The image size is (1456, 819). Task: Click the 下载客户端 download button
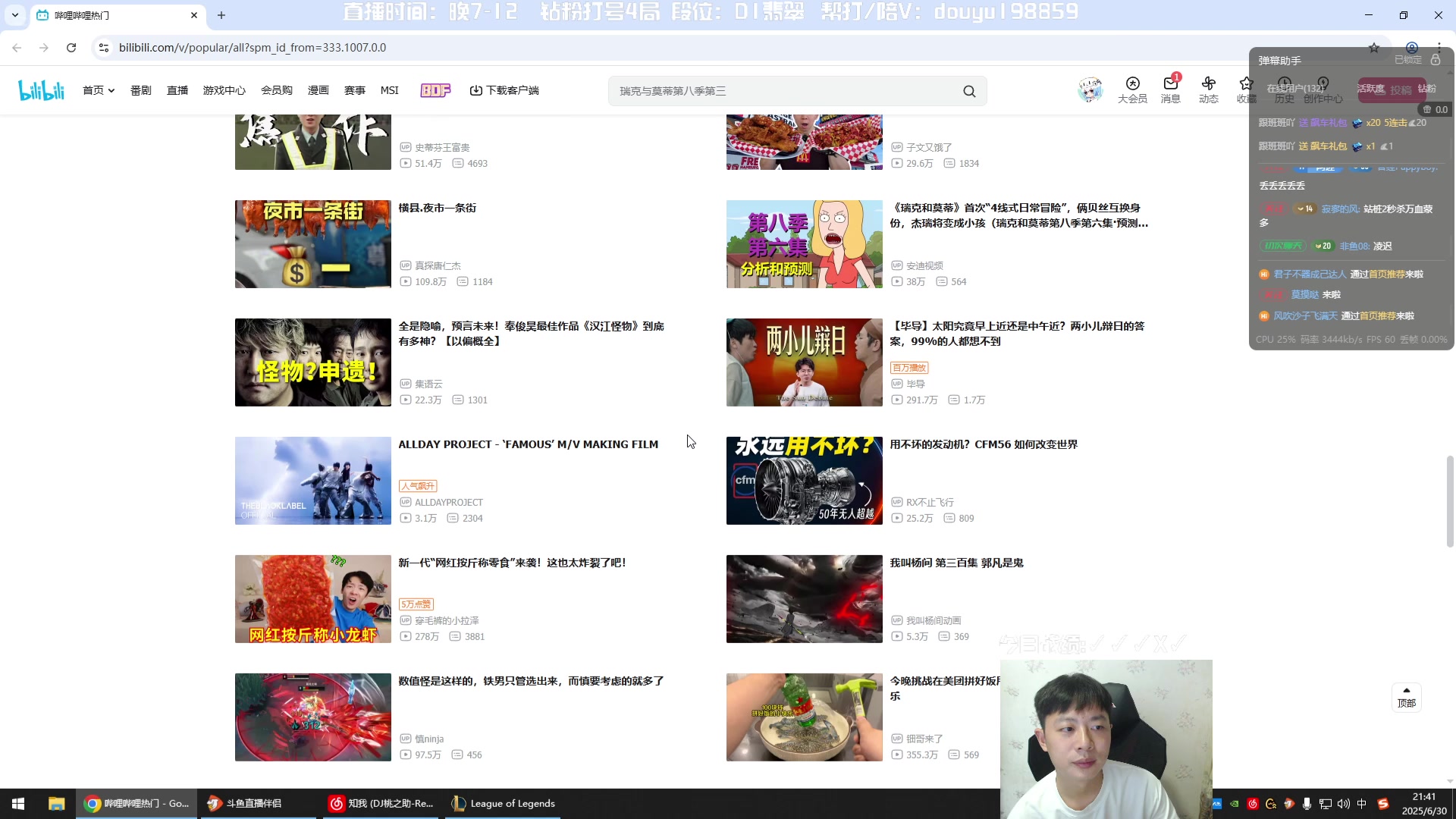coord(504,90)
